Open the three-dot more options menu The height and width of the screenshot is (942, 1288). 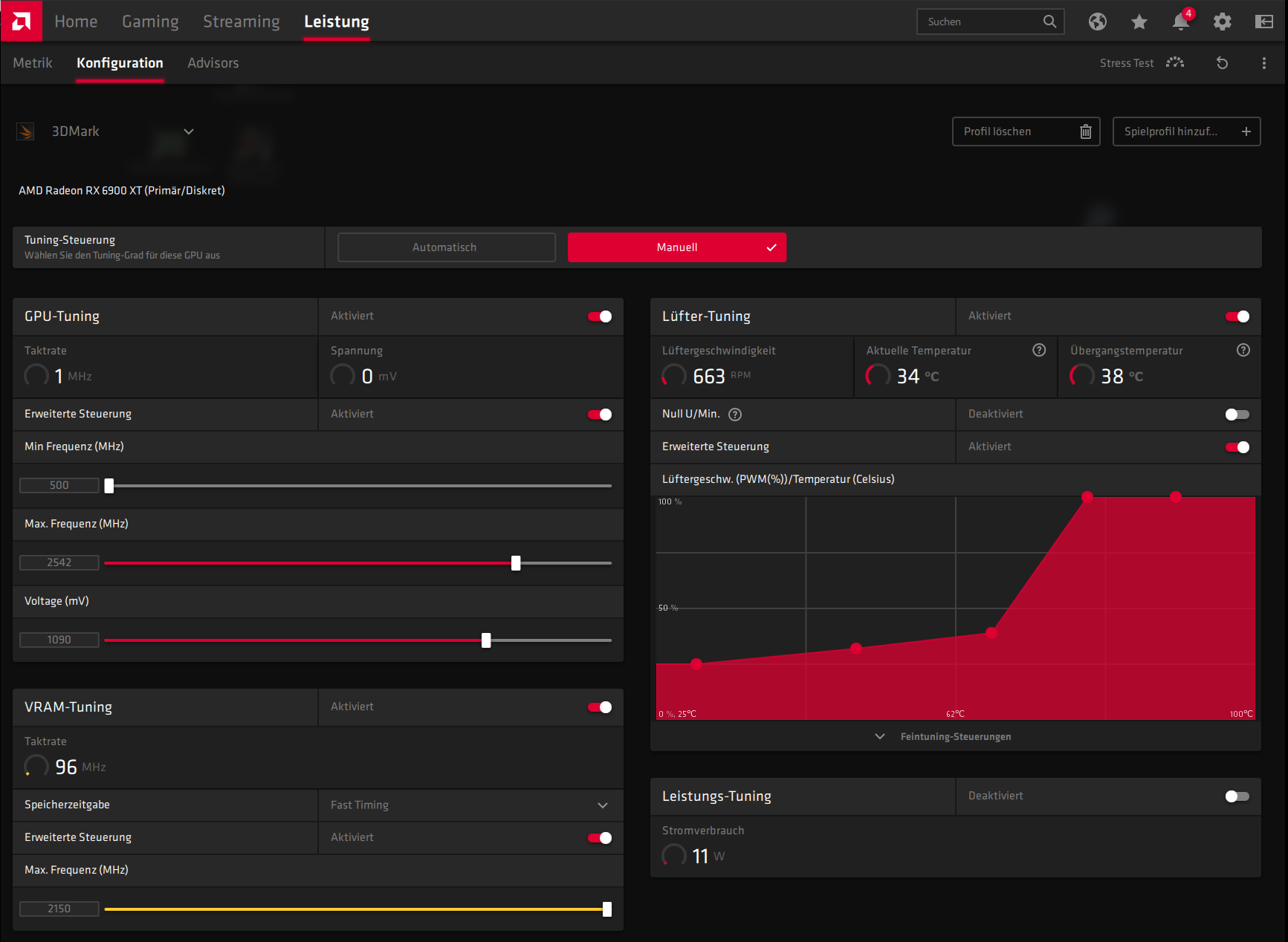pyautogui.click(x=1264, y=63)
